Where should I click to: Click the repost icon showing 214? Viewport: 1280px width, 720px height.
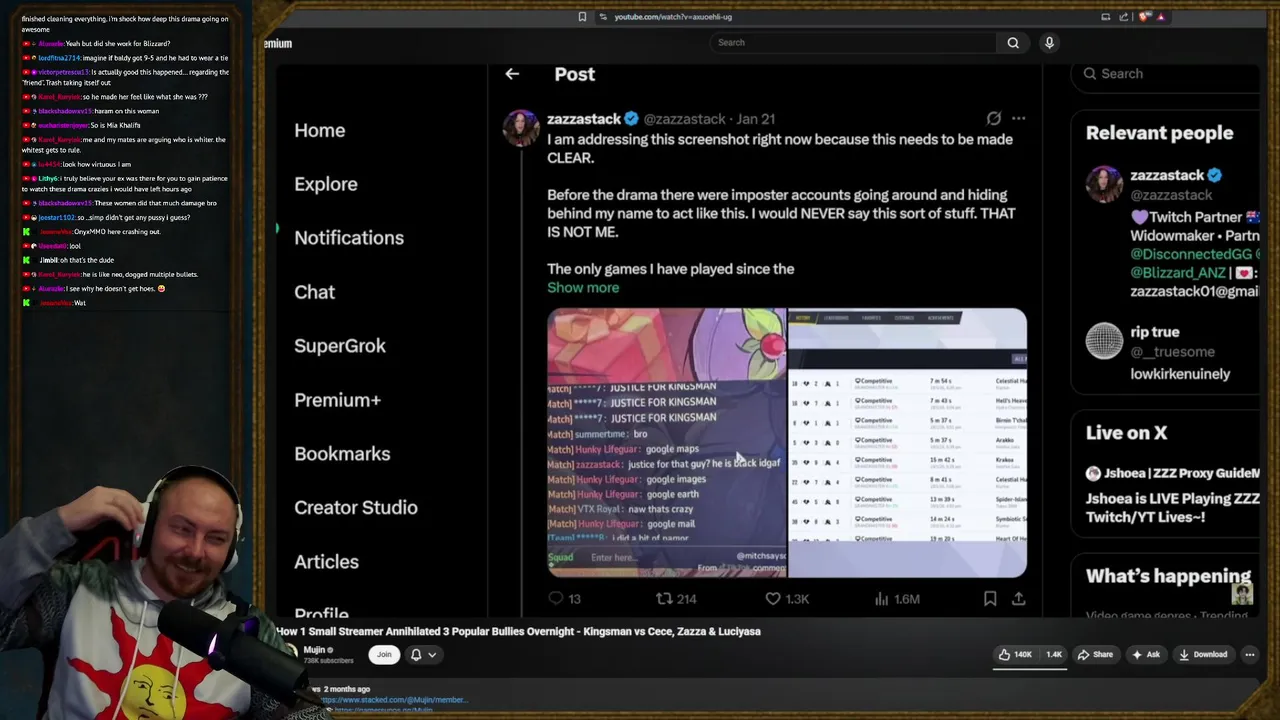tap(664, 598)
